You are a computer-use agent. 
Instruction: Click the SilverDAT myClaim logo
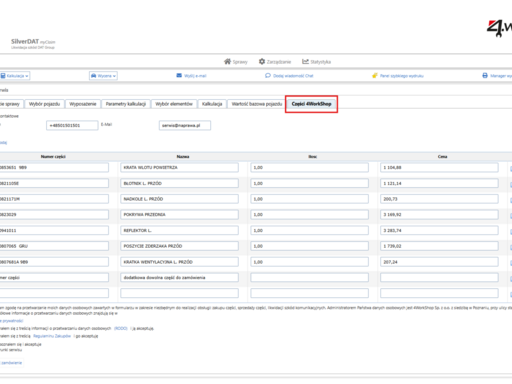point(33,43)
